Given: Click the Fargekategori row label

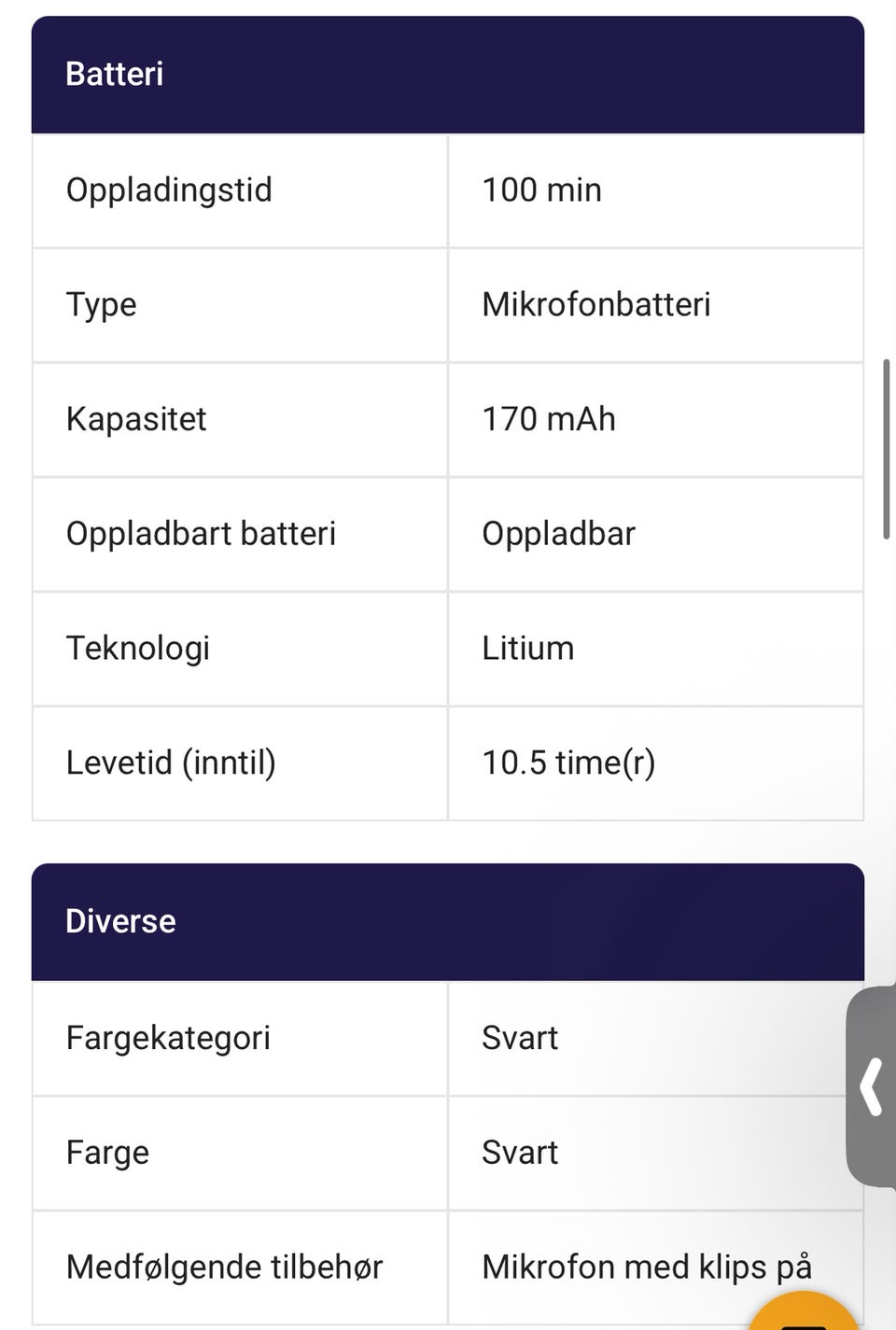Looking at the screenshot, I should point(168,1039).
